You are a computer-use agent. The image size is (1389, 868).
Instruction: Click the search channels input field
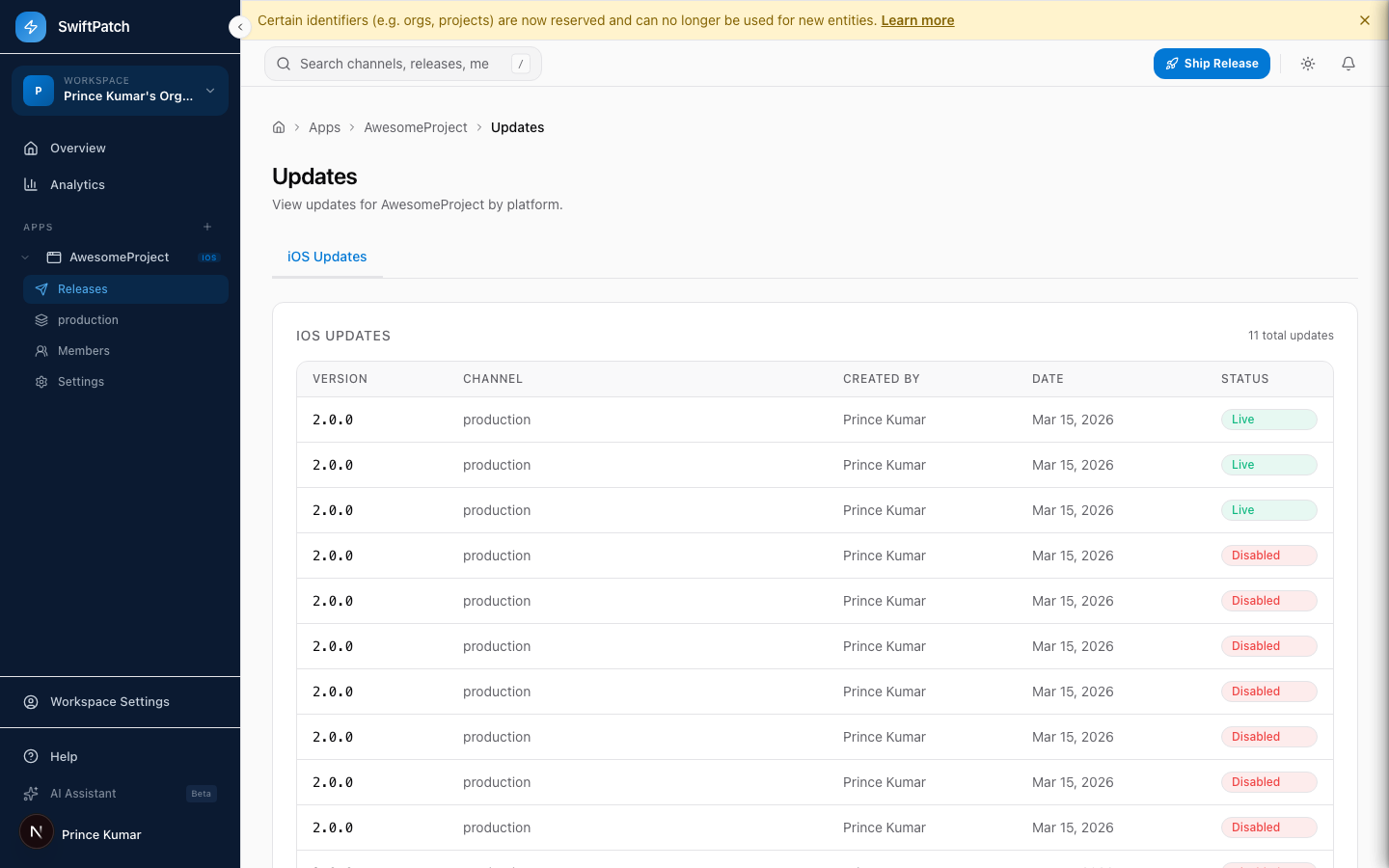[395, 63]
